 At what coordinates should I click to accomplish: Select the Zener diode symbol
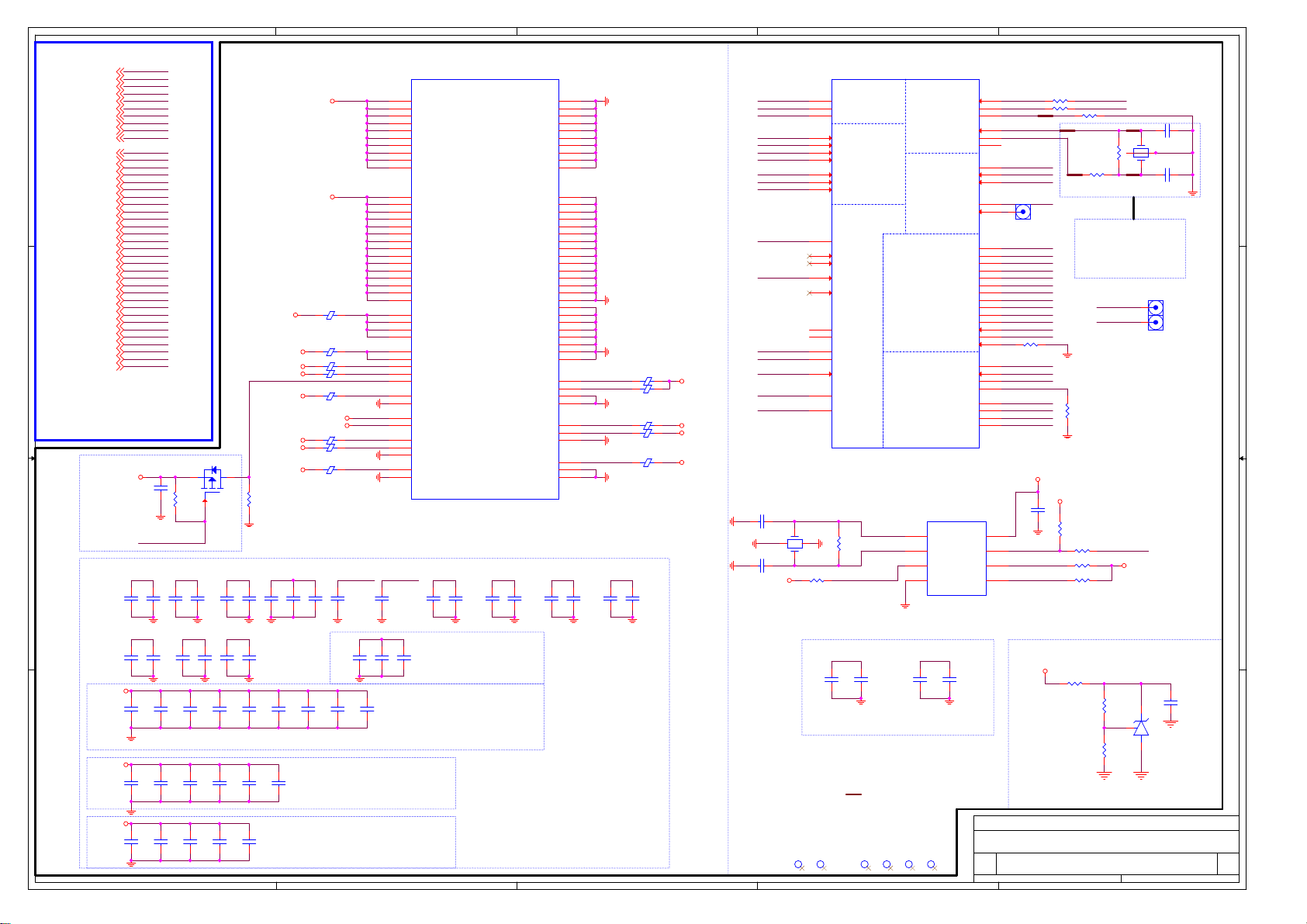pyautogui.click(x=1141, y=728)
